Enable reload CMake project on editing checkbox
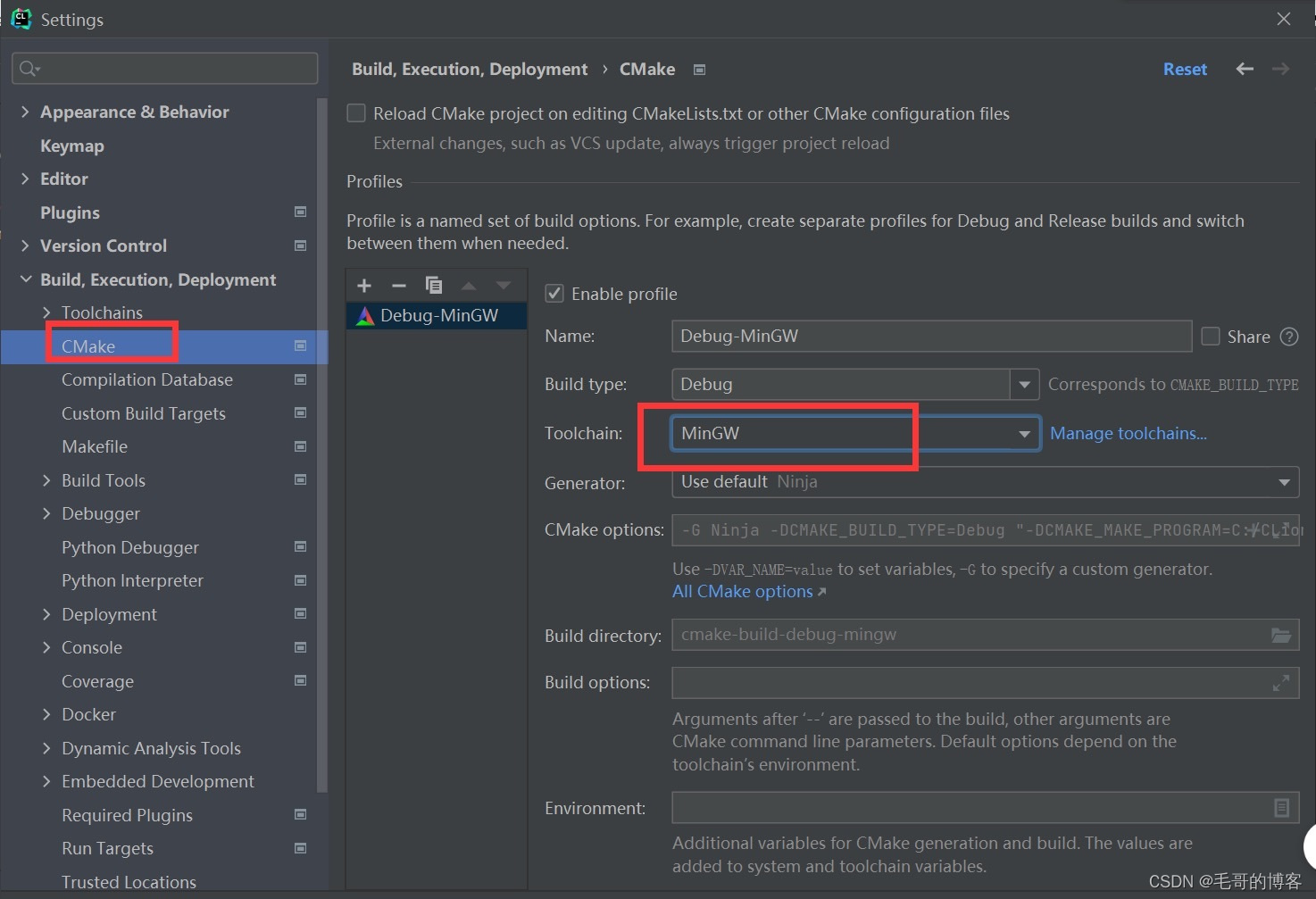This screenshot has height=899, width=1316. 356,113
